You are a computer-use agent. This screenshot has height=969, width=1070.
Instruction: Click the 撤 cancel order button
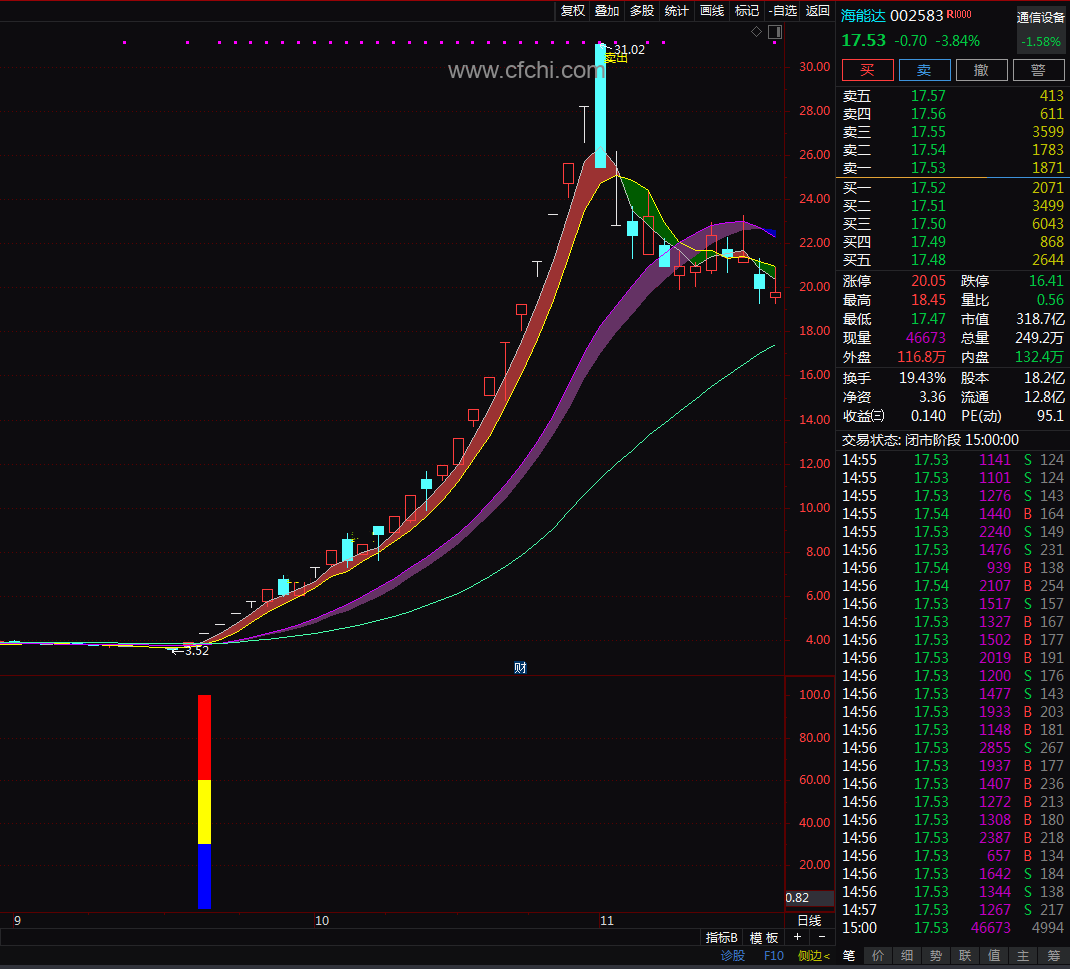(981, 70)
